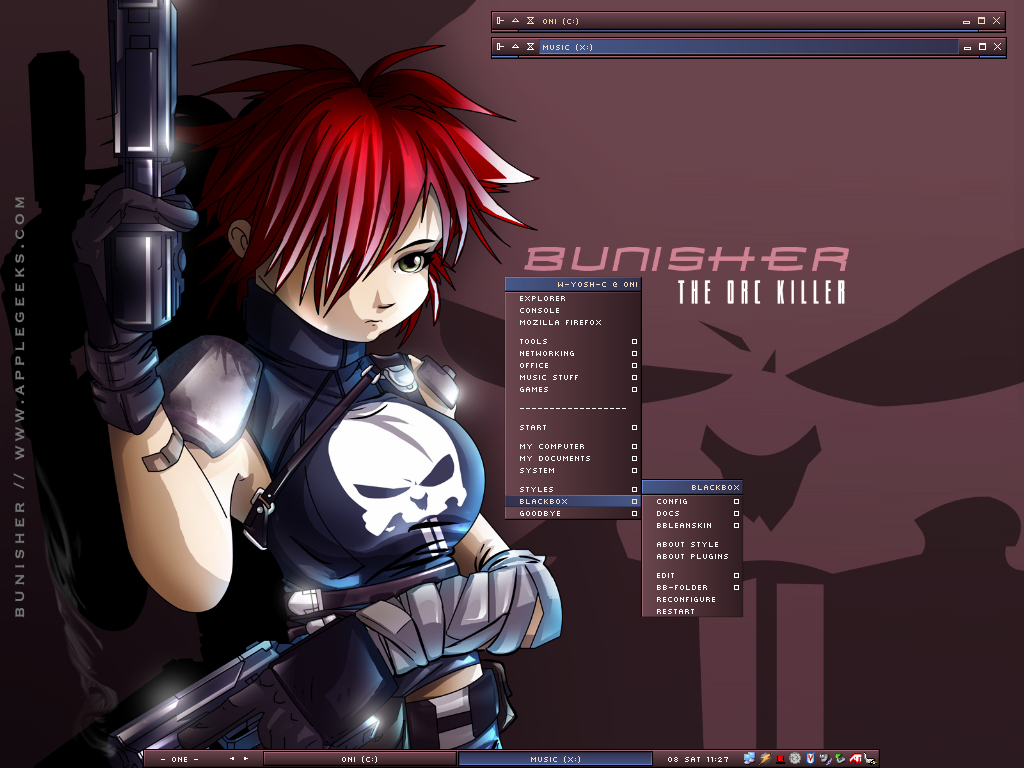This screenshot has width=1024, height=768.
Task: Click the gray gear tray icon
Action: click(795, 759)
